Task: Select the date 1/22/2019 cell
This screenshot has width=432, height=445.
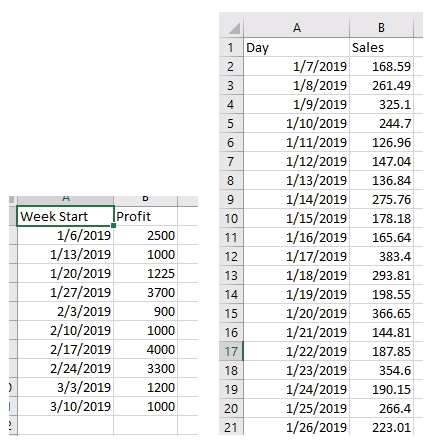Action: (x=297, y=351)
